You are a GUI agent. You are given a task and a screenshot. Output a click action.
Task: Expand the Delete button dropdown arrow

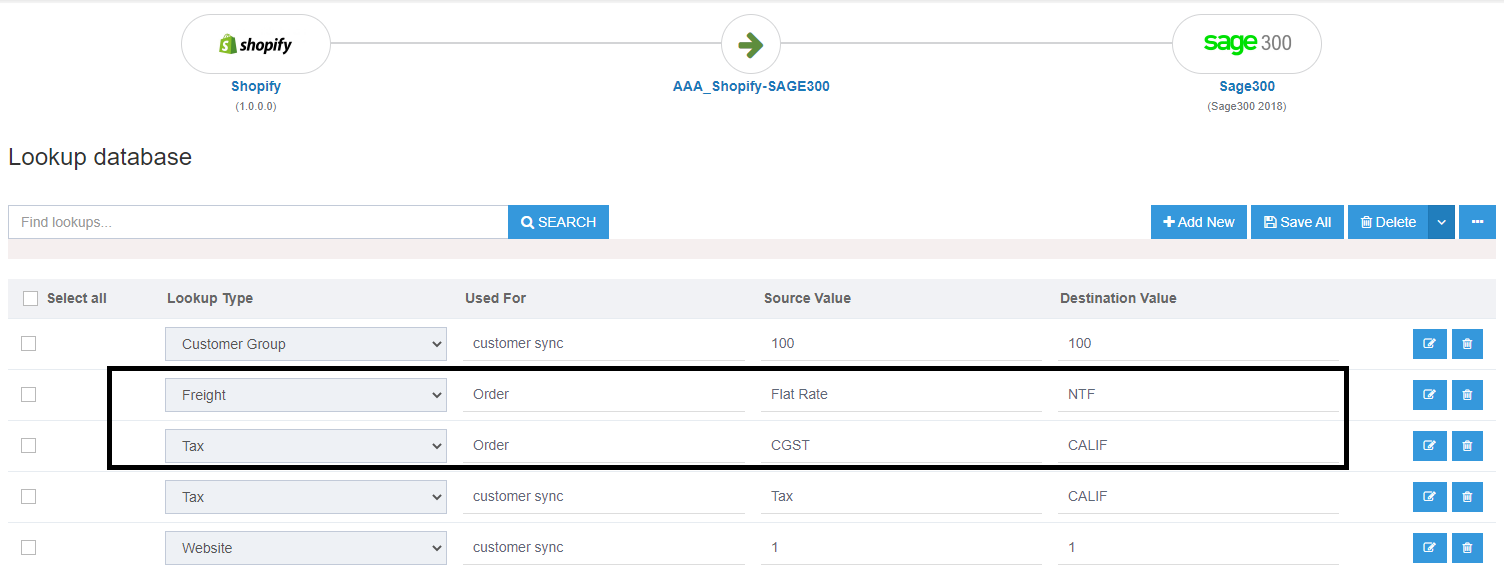coord(1441,222)
